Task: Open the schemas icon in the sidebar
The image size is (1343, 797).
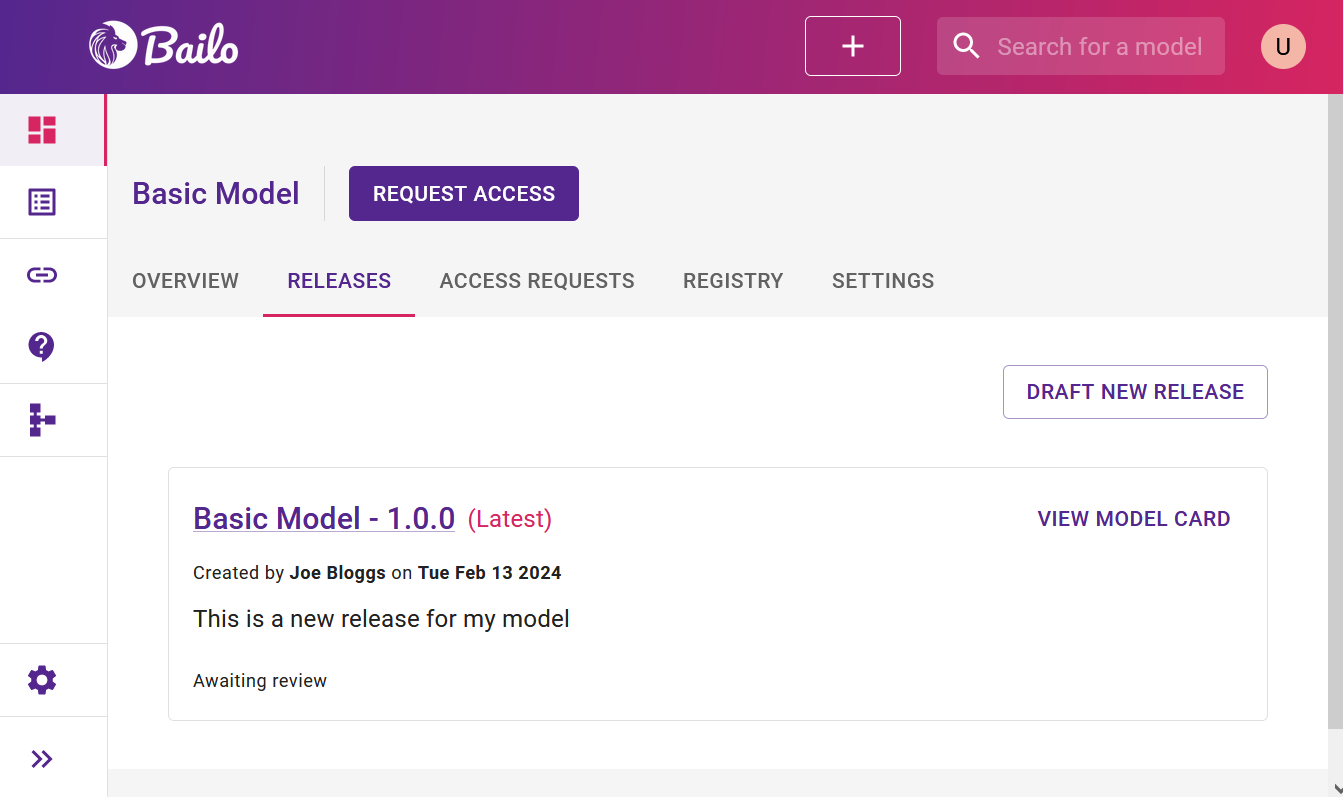Action: [41, 420]
